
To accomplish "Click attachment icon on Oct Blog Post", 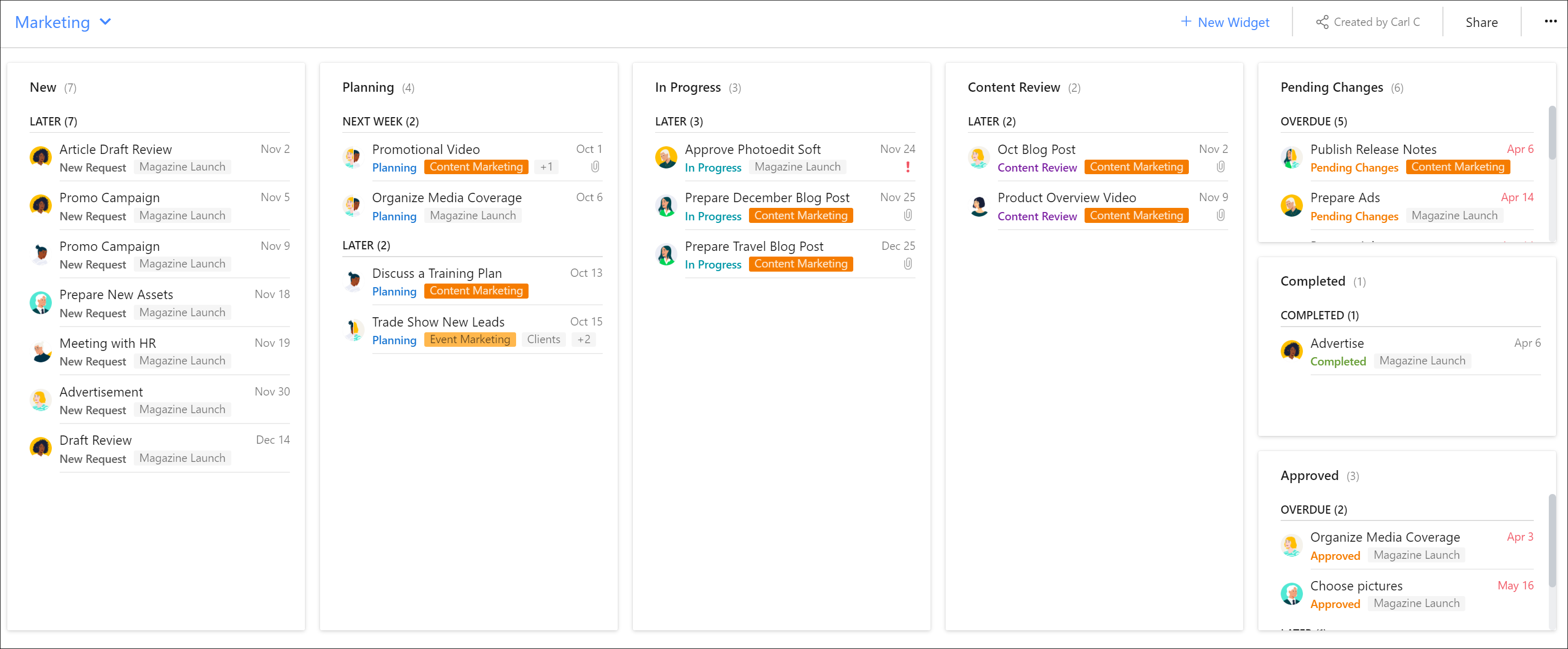I will pos(1220,167).
